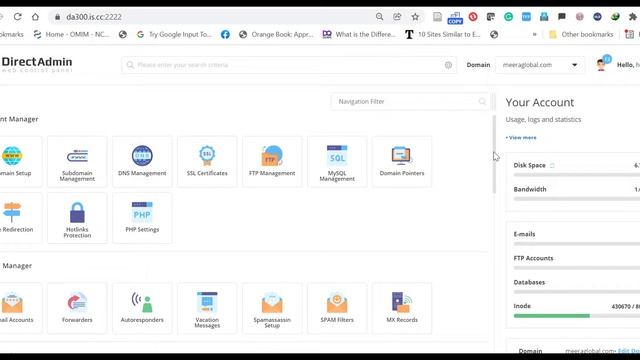The height and width of the screenshot is (360, 640).
Task: Open Facebook bookmark icon
Action: click(x=225, y=35)
